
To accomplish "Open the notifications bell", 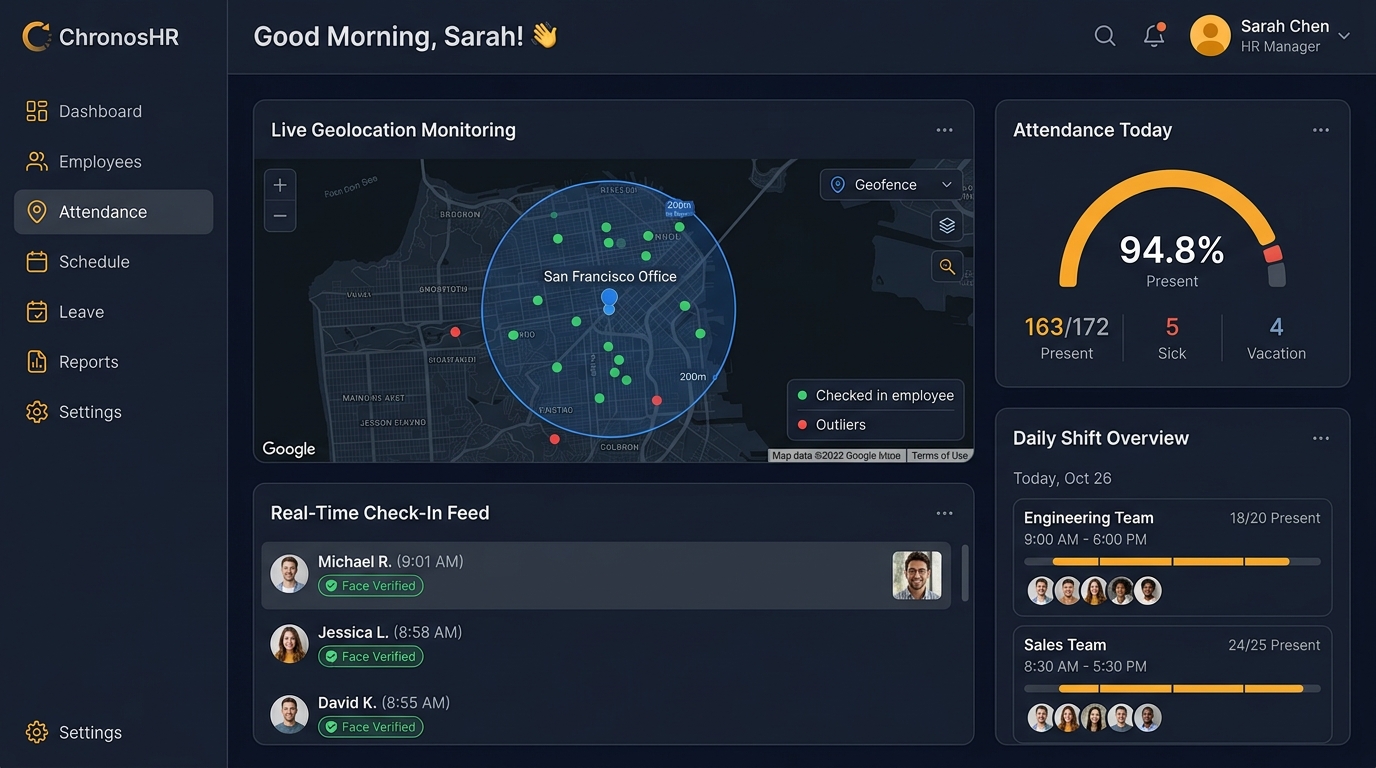I will pos(1154,36).
